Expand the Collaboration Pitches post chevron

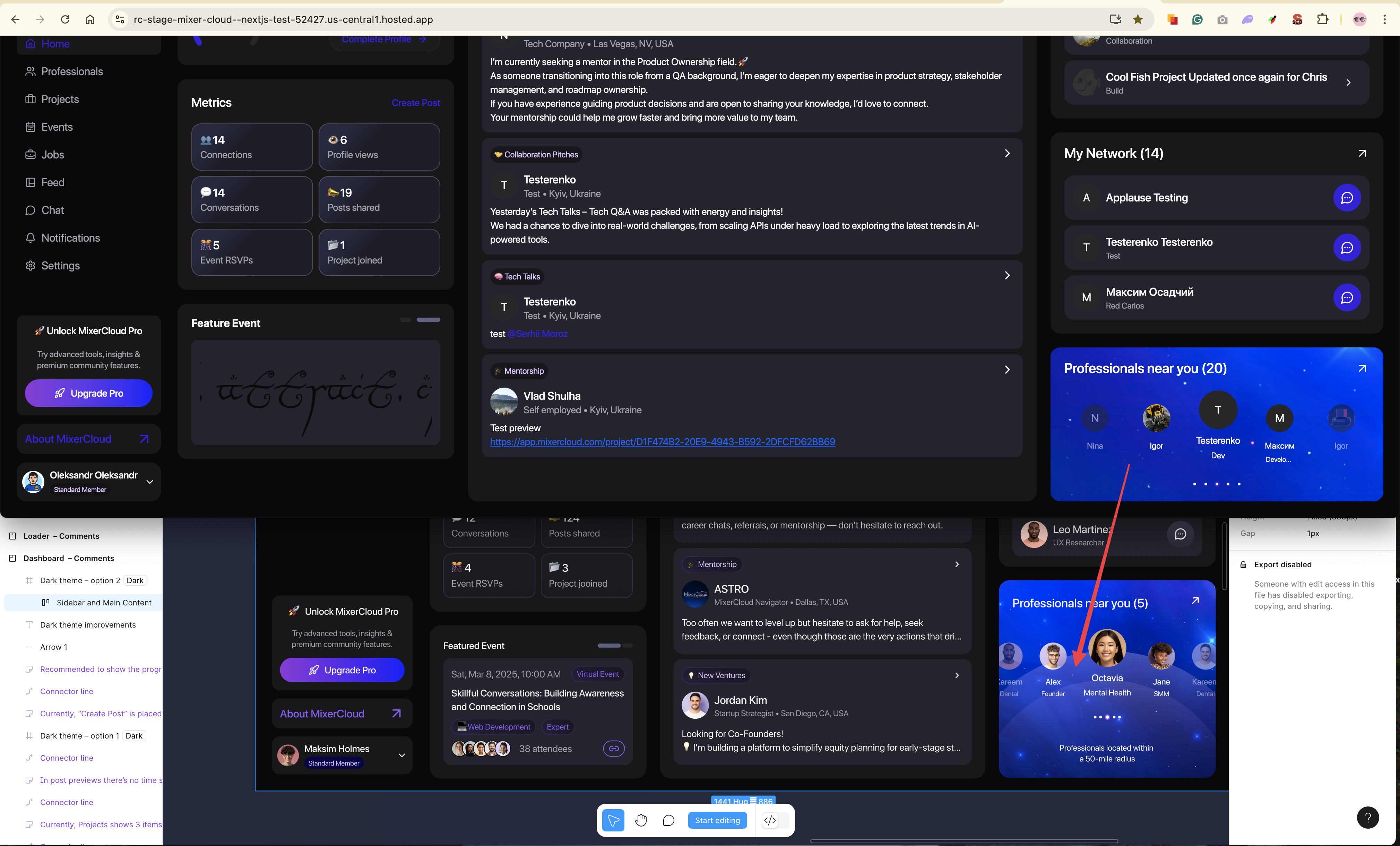[1007, 153]
